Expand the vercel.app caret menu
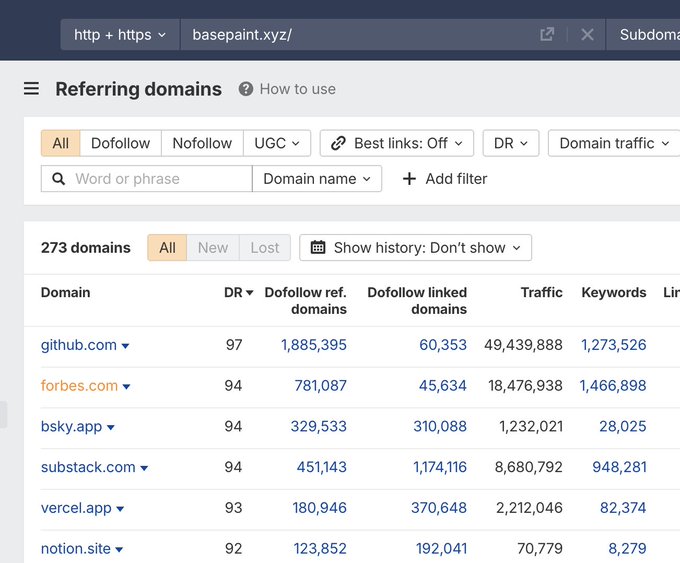 click(120, 509)
